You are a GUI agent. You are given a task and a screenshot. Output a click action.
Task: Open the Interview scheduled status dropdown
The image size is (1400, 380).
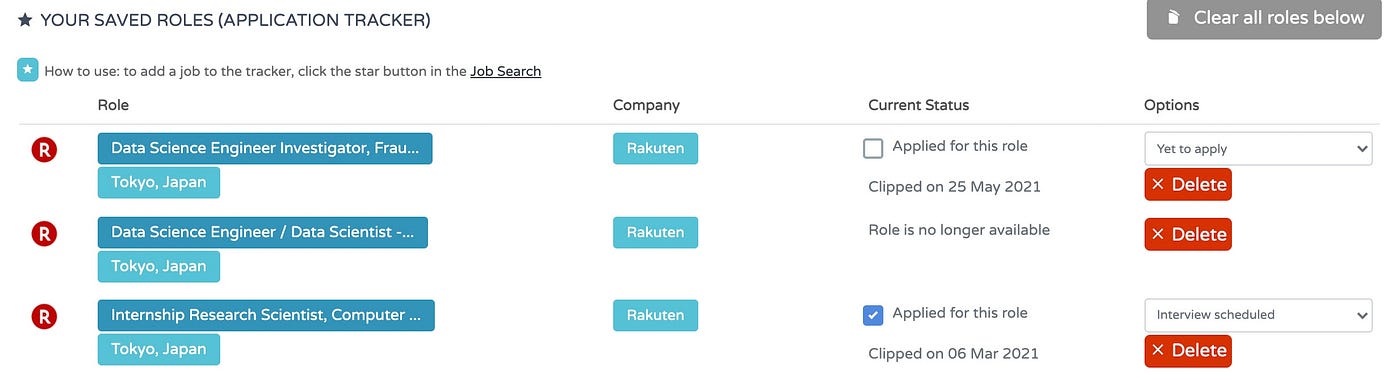pyautogui.click(x=1258, y=314)
